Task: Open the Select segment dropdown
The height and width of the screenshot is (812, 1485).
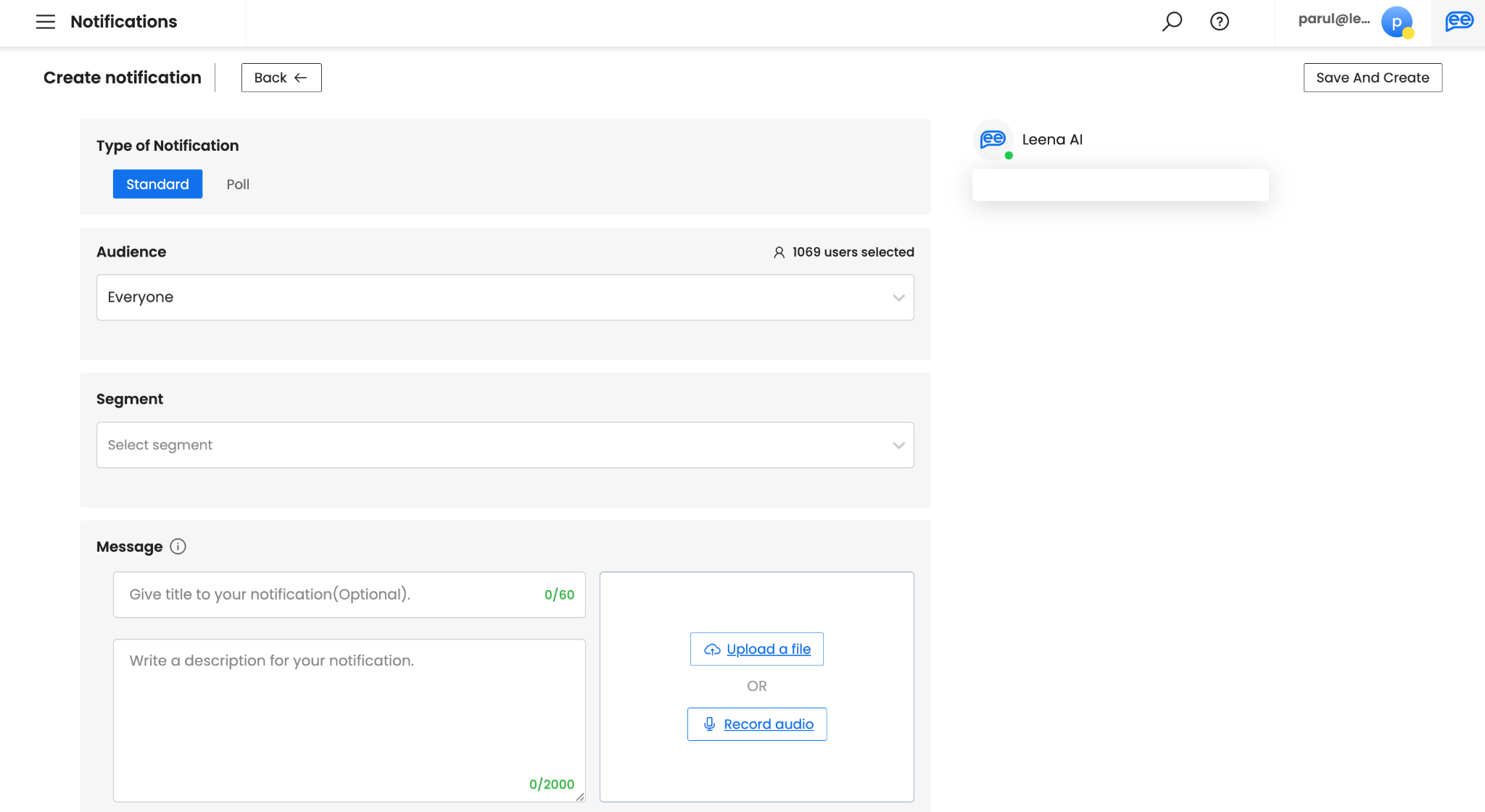Action: 493,445
